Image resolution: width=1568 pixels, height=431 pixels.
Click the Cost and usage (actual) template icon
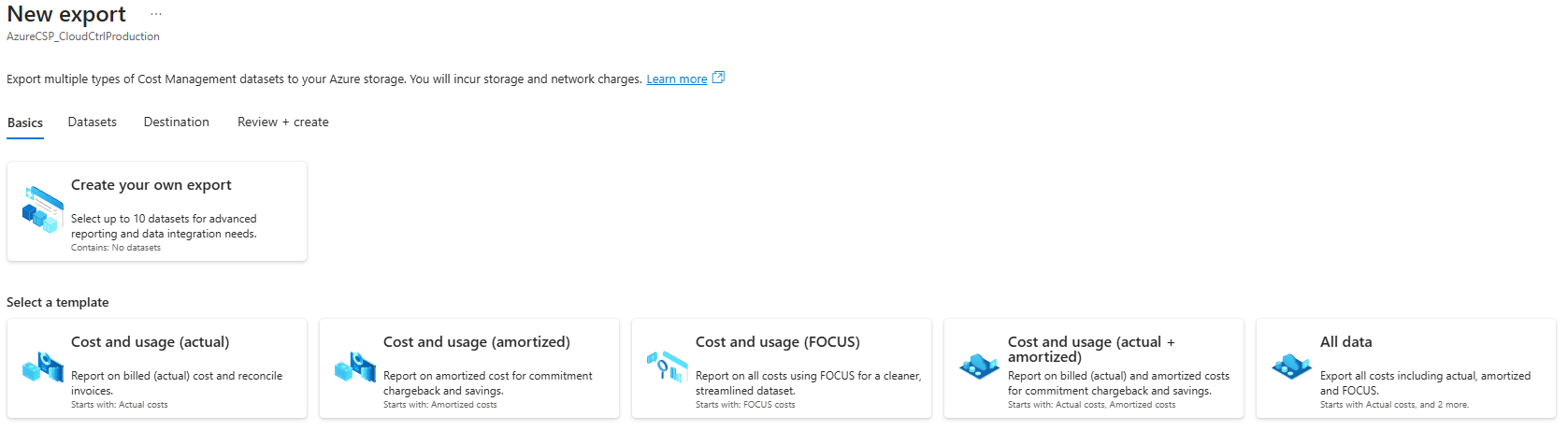pos(42,366)
